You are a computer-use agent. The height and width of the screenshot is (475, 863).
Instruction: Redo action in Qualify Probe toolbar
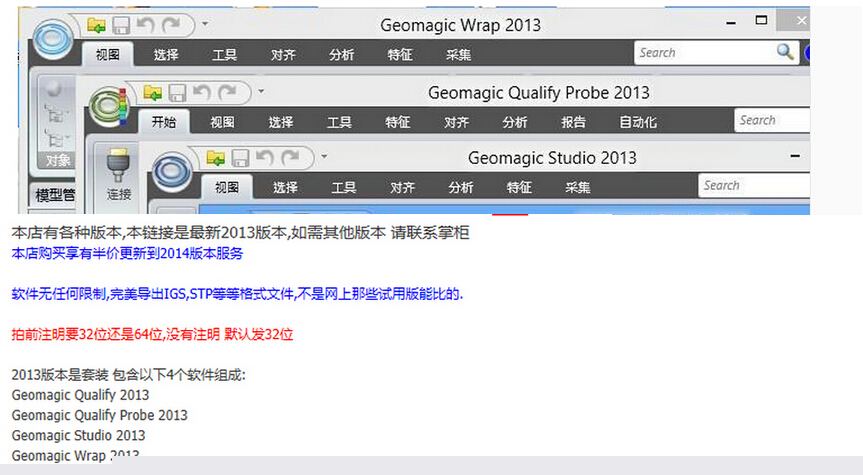[x=227, y=92]
